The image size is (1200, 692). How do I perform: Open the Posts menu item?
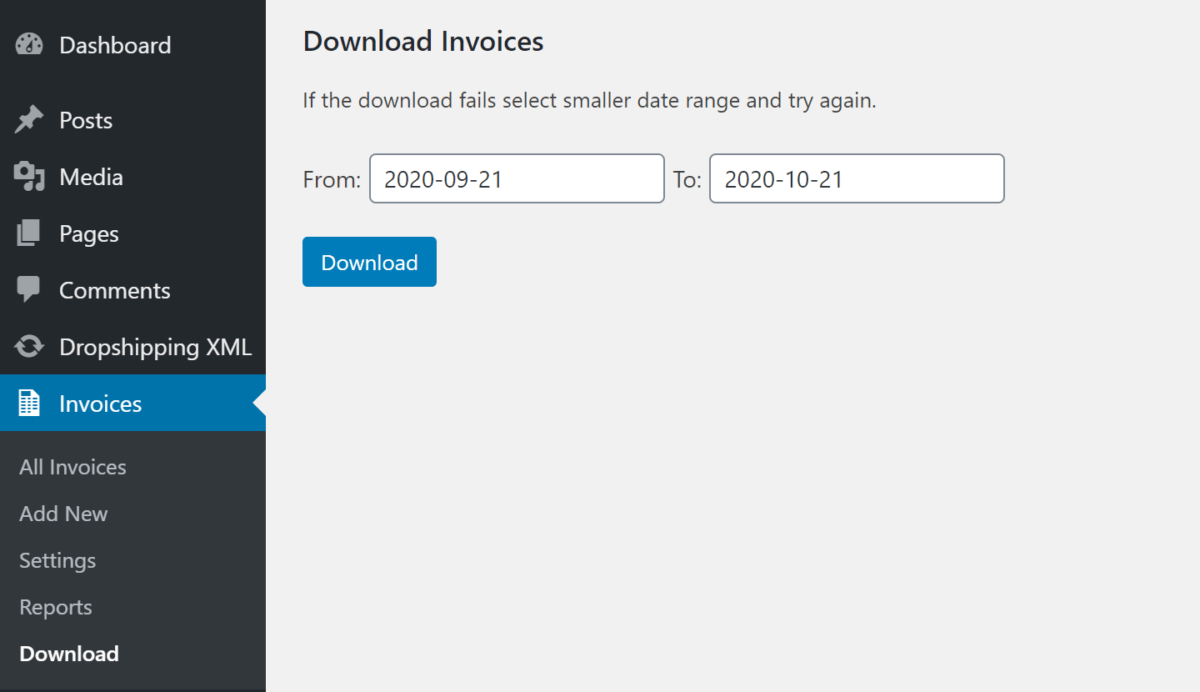[x=86, y=119]
